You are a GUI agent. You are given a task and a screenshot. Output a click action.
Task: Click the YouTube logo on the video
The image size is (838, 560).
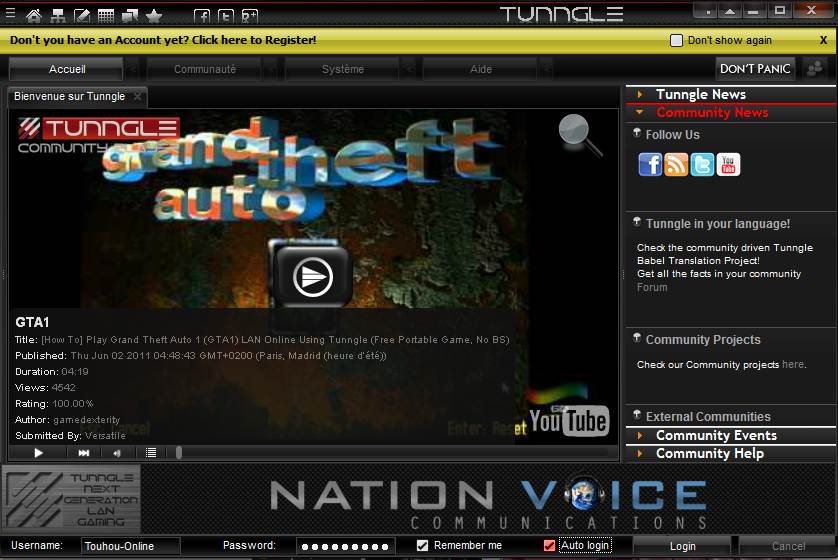click(569, 421)
